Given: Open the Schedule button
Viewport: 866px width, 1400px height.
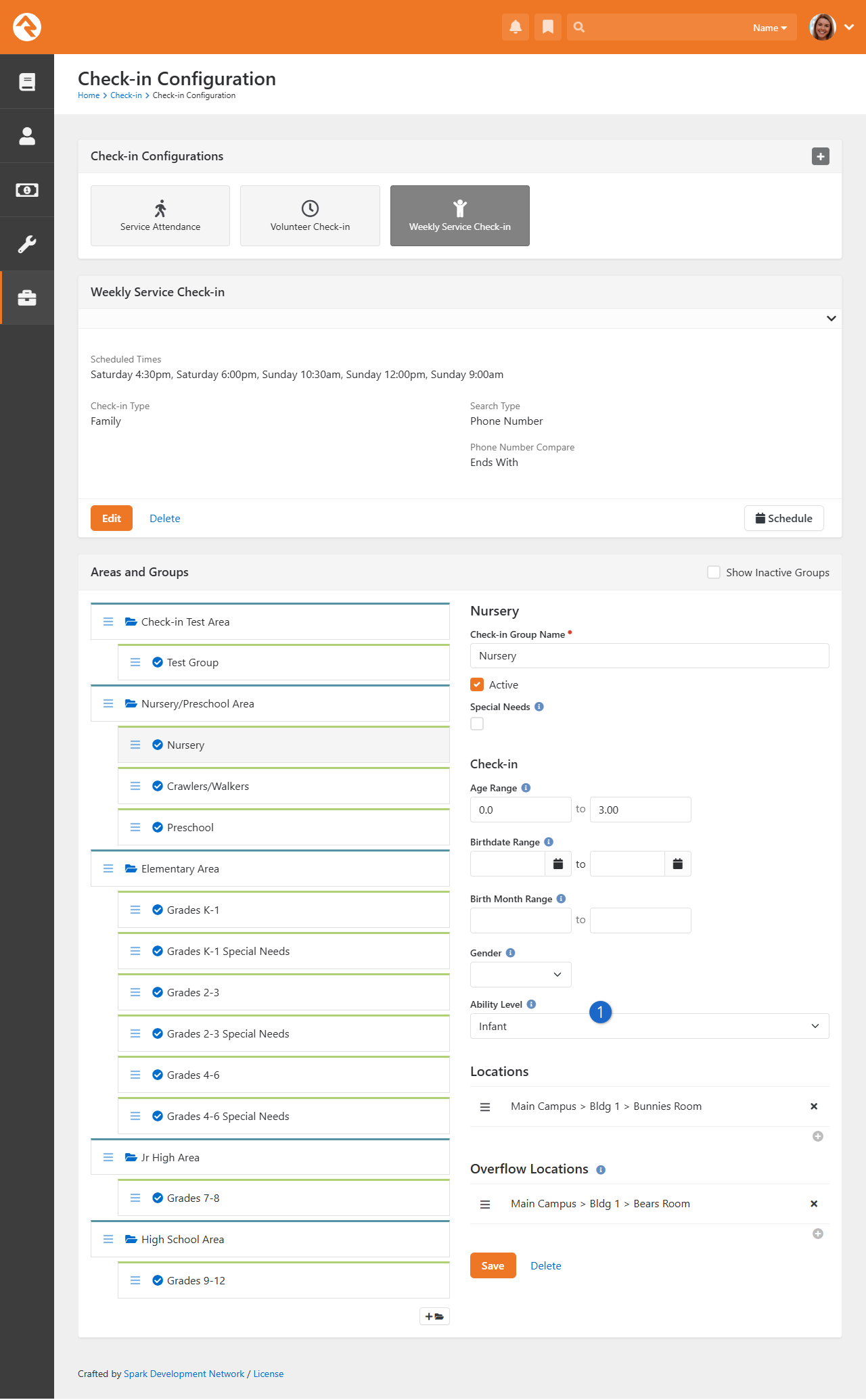Looking at the screenshot, I should pos(783,518).
